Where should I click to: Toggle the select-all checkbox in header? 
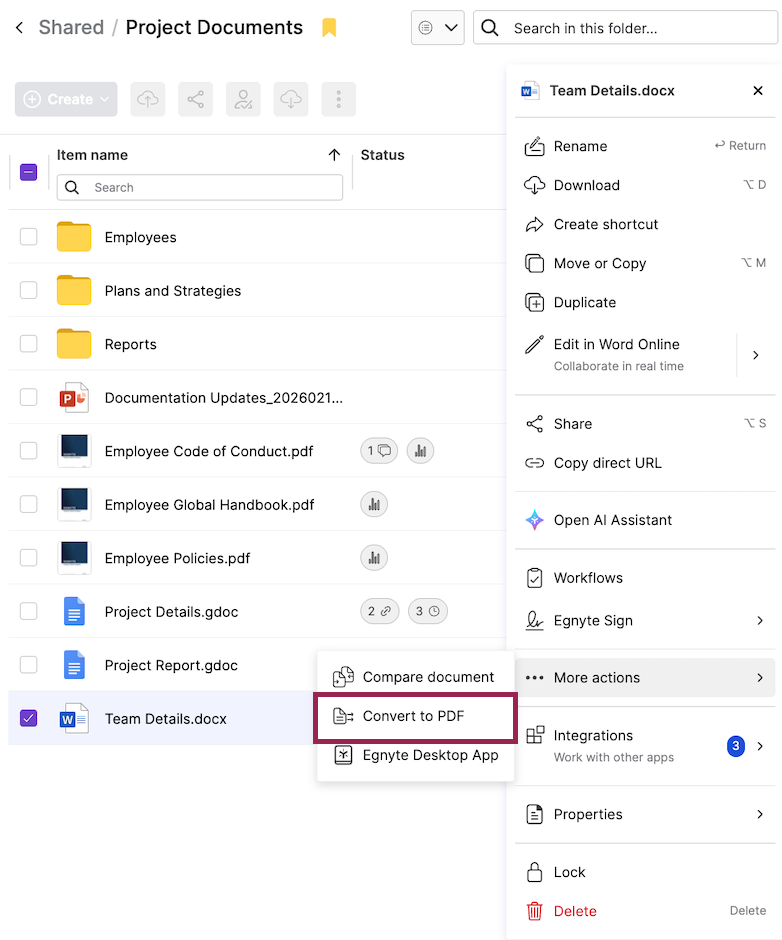(x=29, y=172)
